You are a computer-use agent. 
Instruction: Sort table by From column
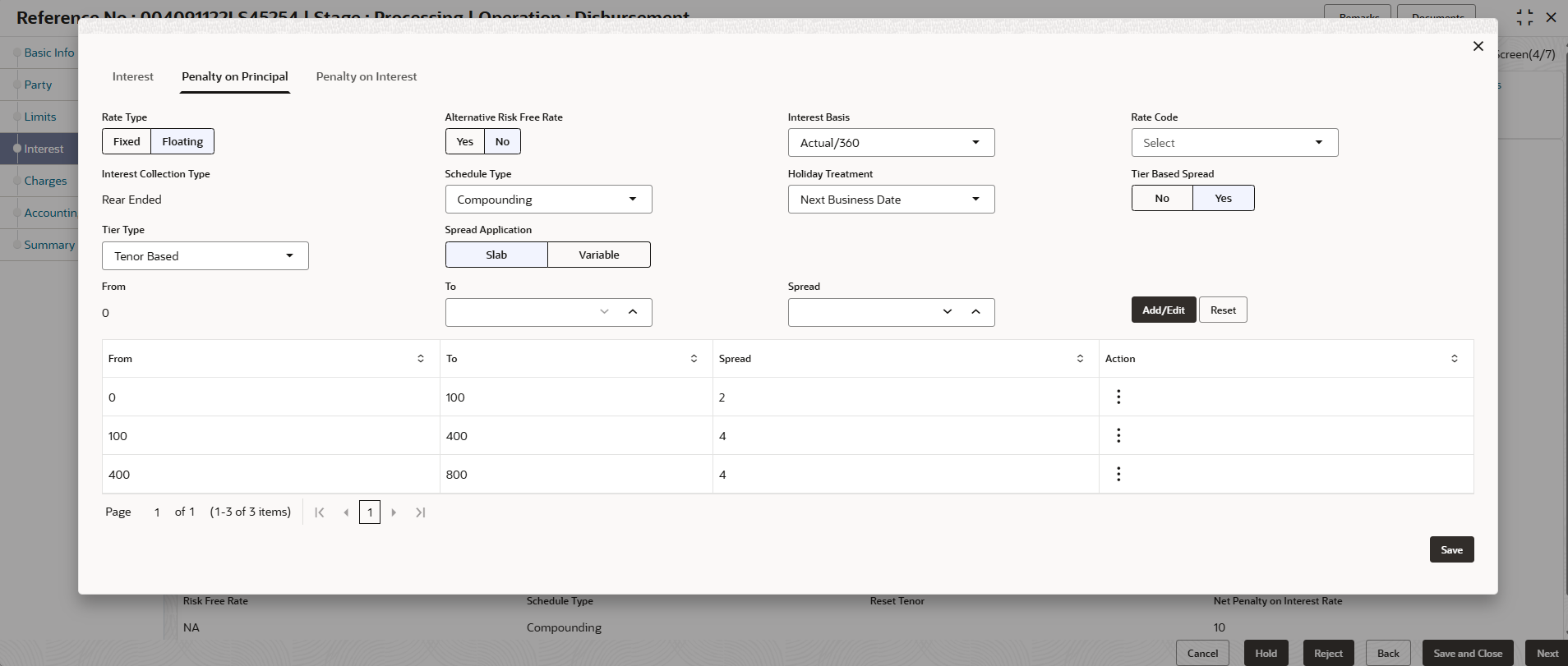[421, 359]
